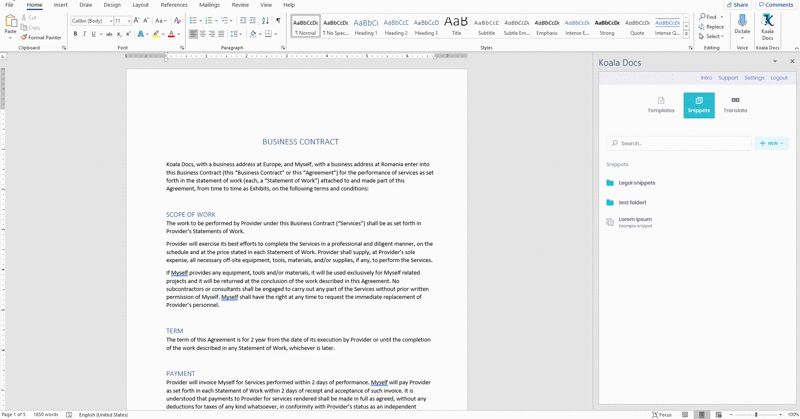Clear all formatting icon
Viewport: 800px width, 419px height.
(177, 21)
